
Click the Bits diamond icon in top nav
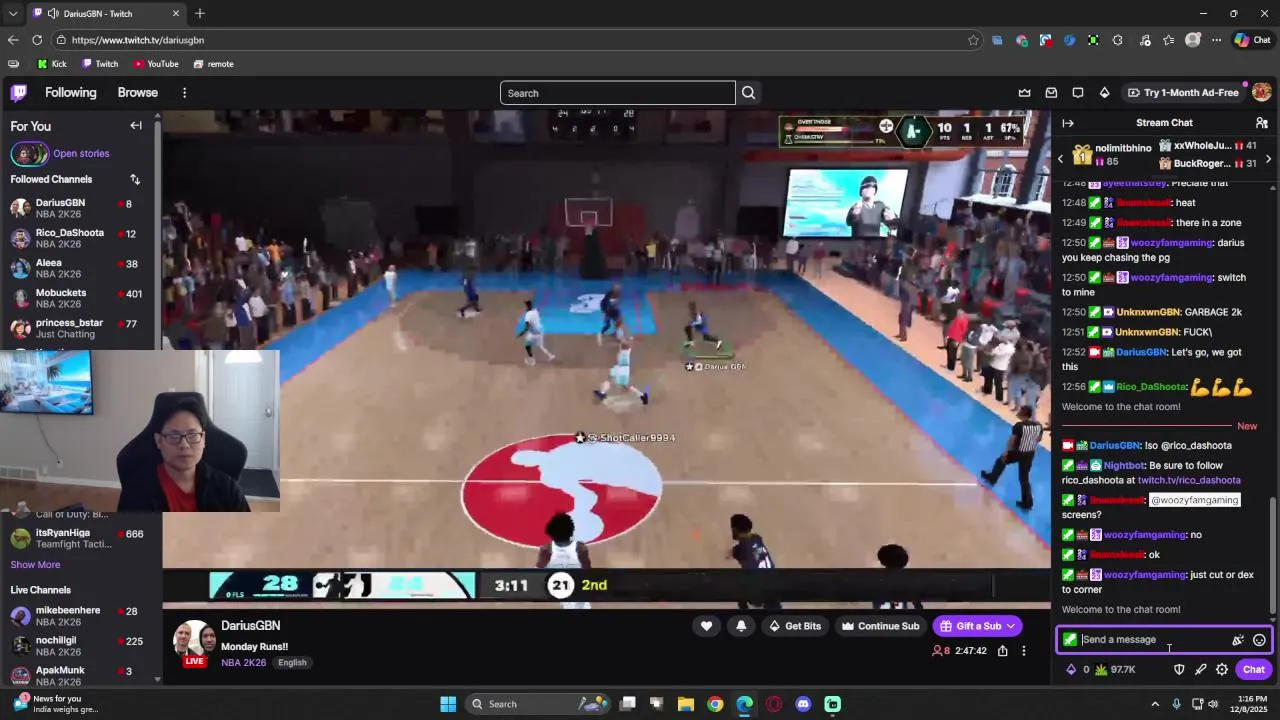pos(1104,93)
